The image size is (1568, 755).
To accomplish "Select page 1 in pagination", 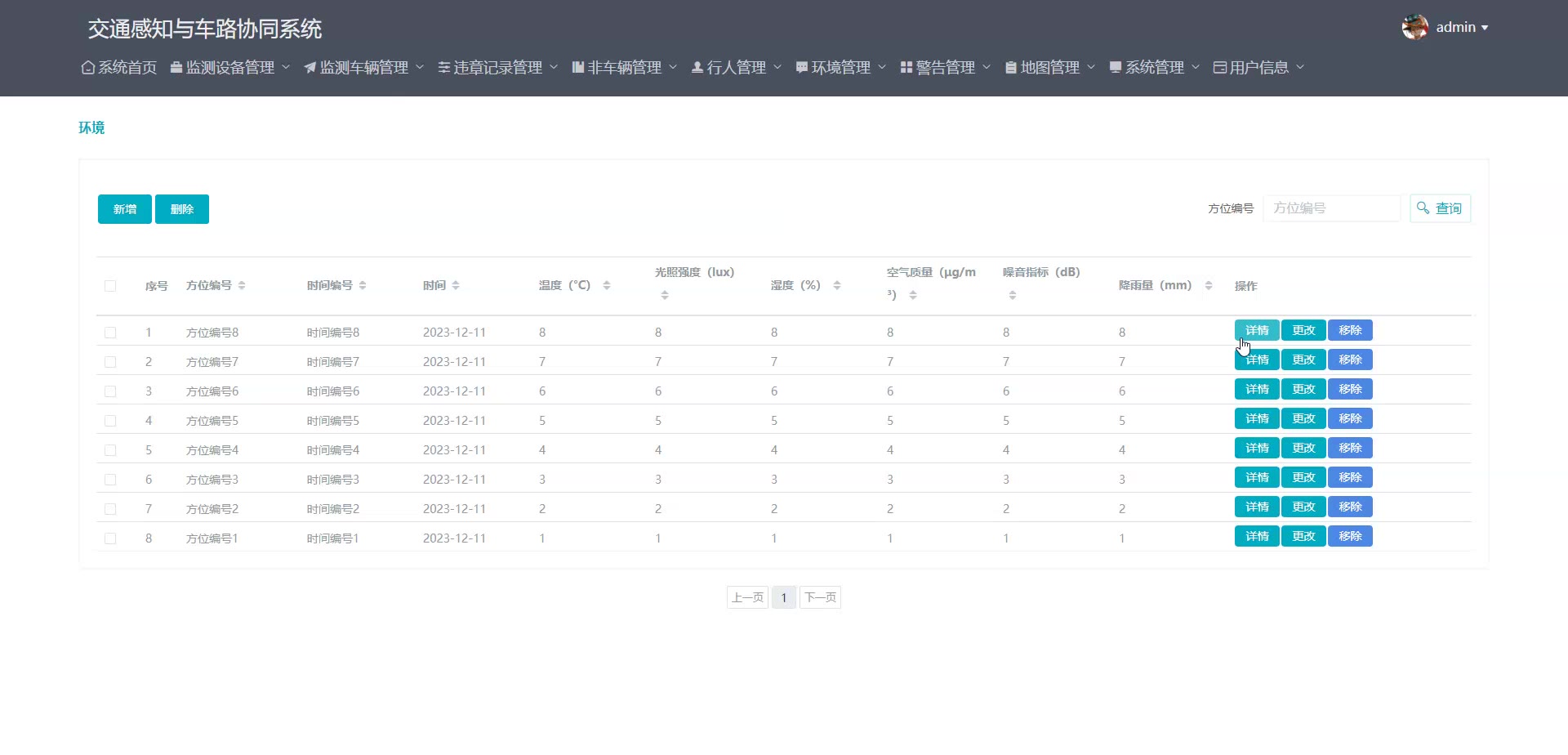I will [784, 597].
